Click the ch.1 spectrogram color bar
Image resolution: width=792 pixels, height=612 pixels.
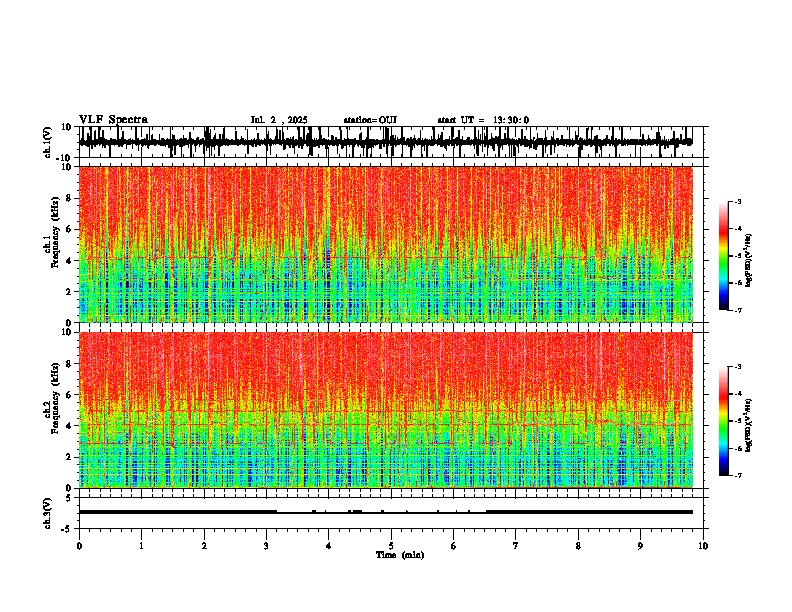723,256
